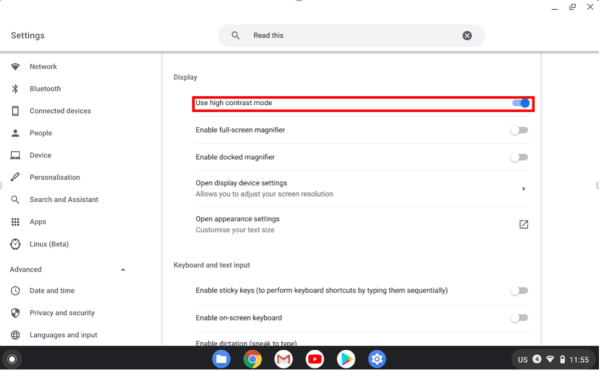Viewport: 600px width, 371px height.
Task: Click Customise your text size description
Action: tap(235, 230)
